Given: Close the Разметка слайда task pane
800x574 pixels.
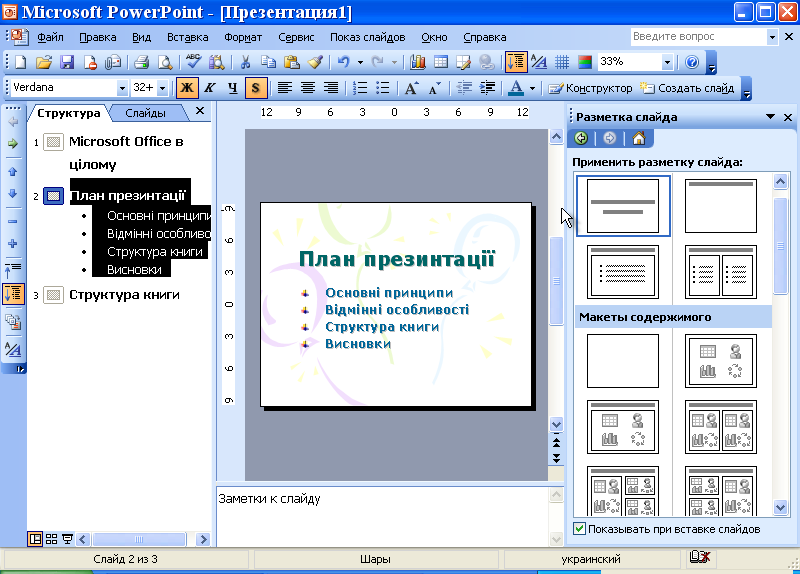Looking at the screenshot, I should click(x=788, y=117).
